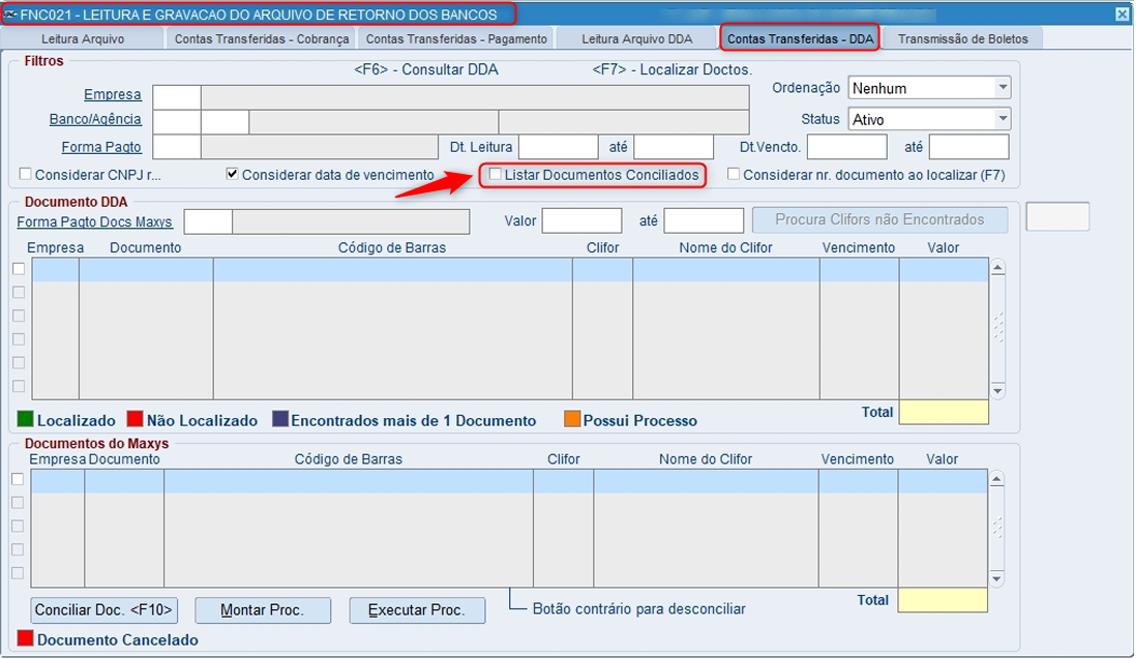Check Considerar nr. documento ao localizar (F7)
The width and height of the screenshot is (1136, 659).
734,175
